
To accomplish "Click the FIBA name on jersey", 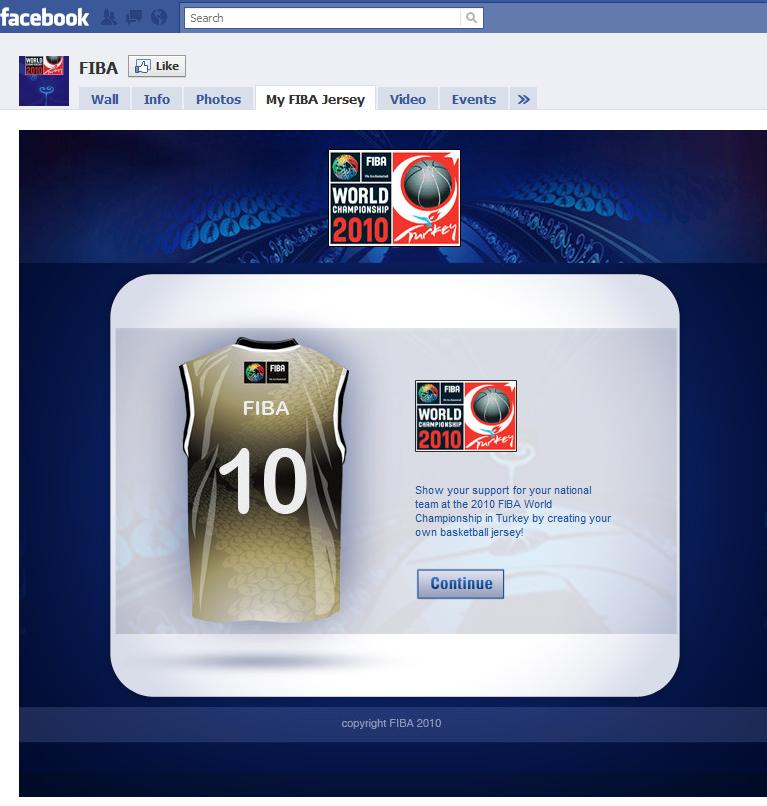I will pyautogui.click(x=266, y=408).
